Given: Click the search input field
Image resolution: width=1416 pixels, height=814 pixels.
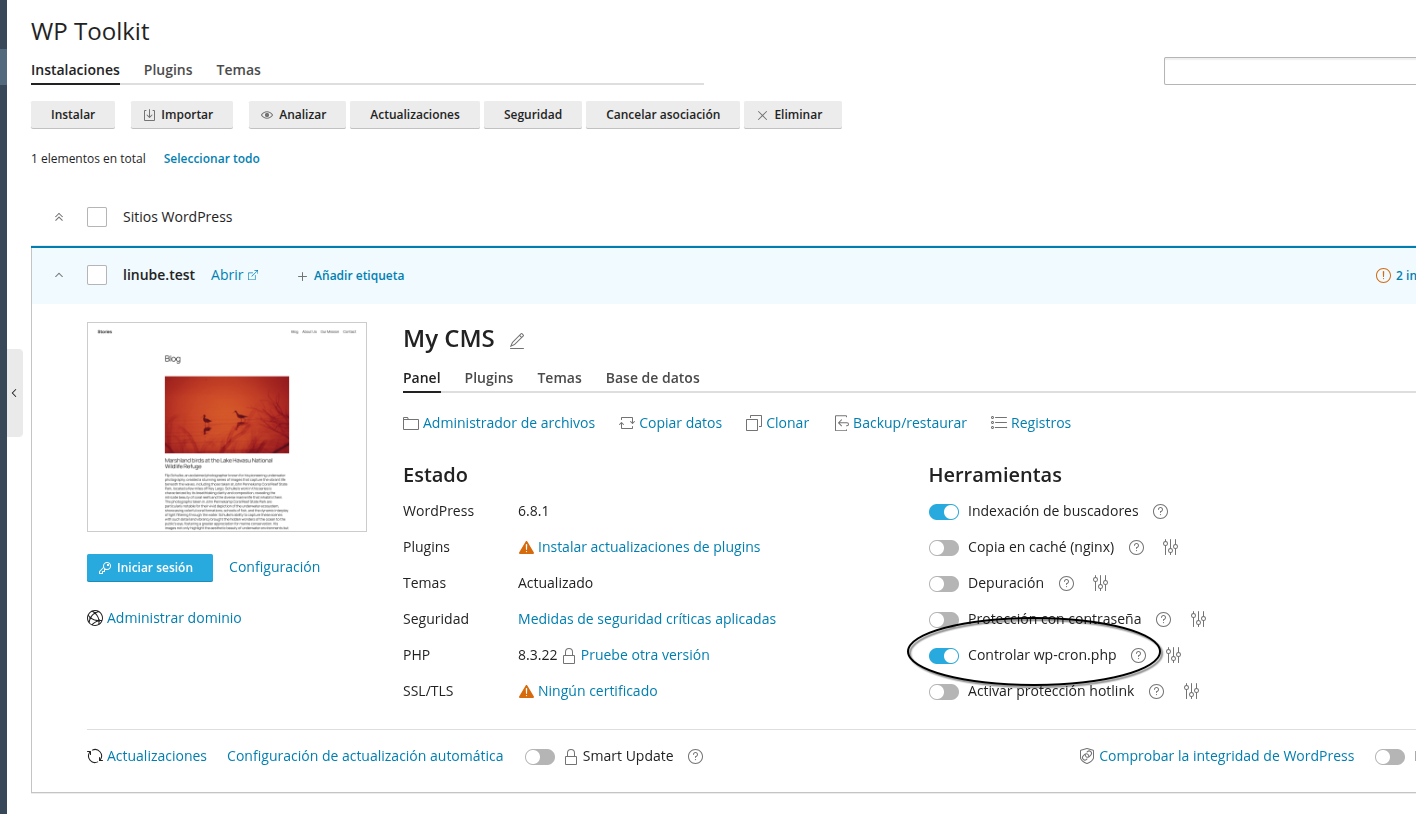Looking at the screenshot, I should pos(1290,71).
